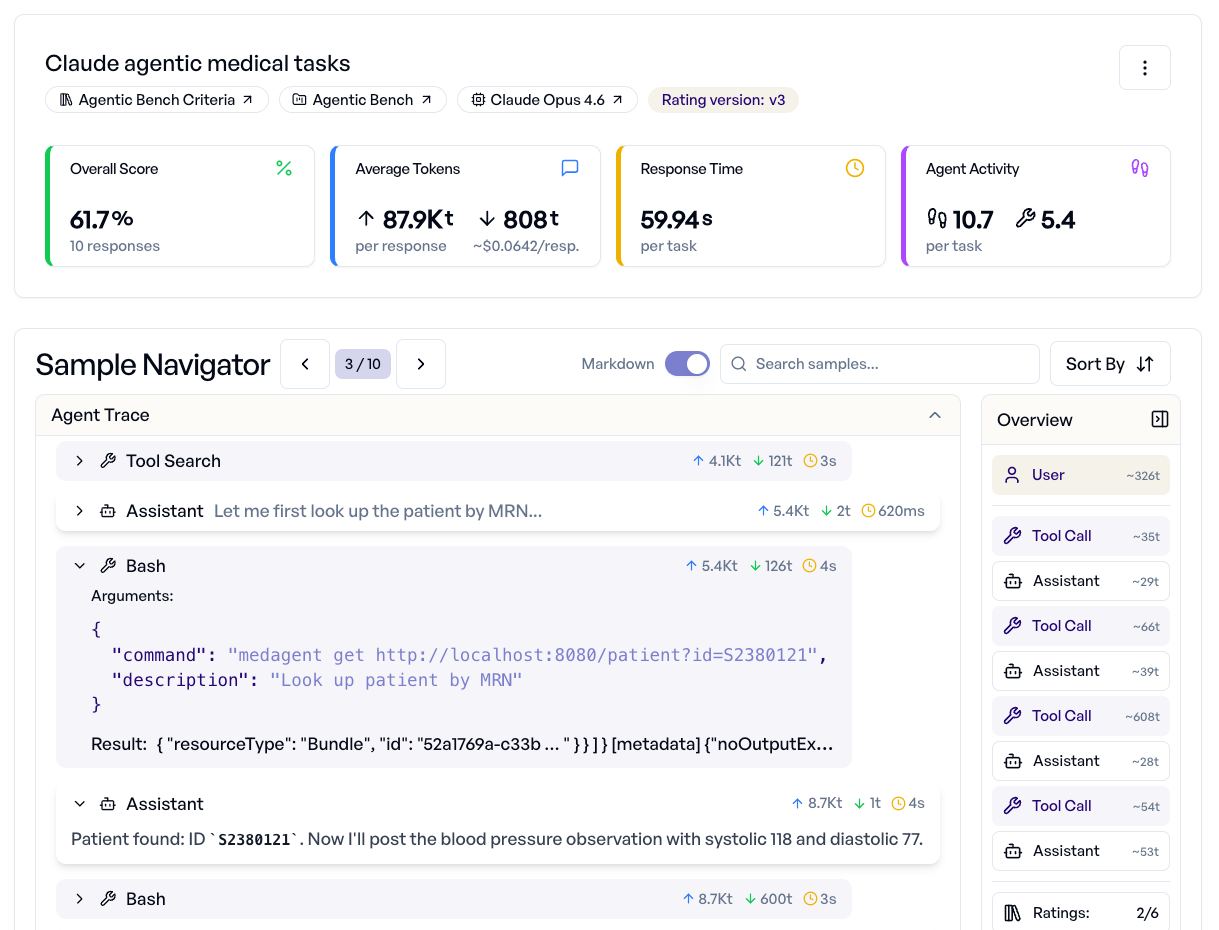
Task: Select User entry in Overview
Action: [x=1080, y=475]
